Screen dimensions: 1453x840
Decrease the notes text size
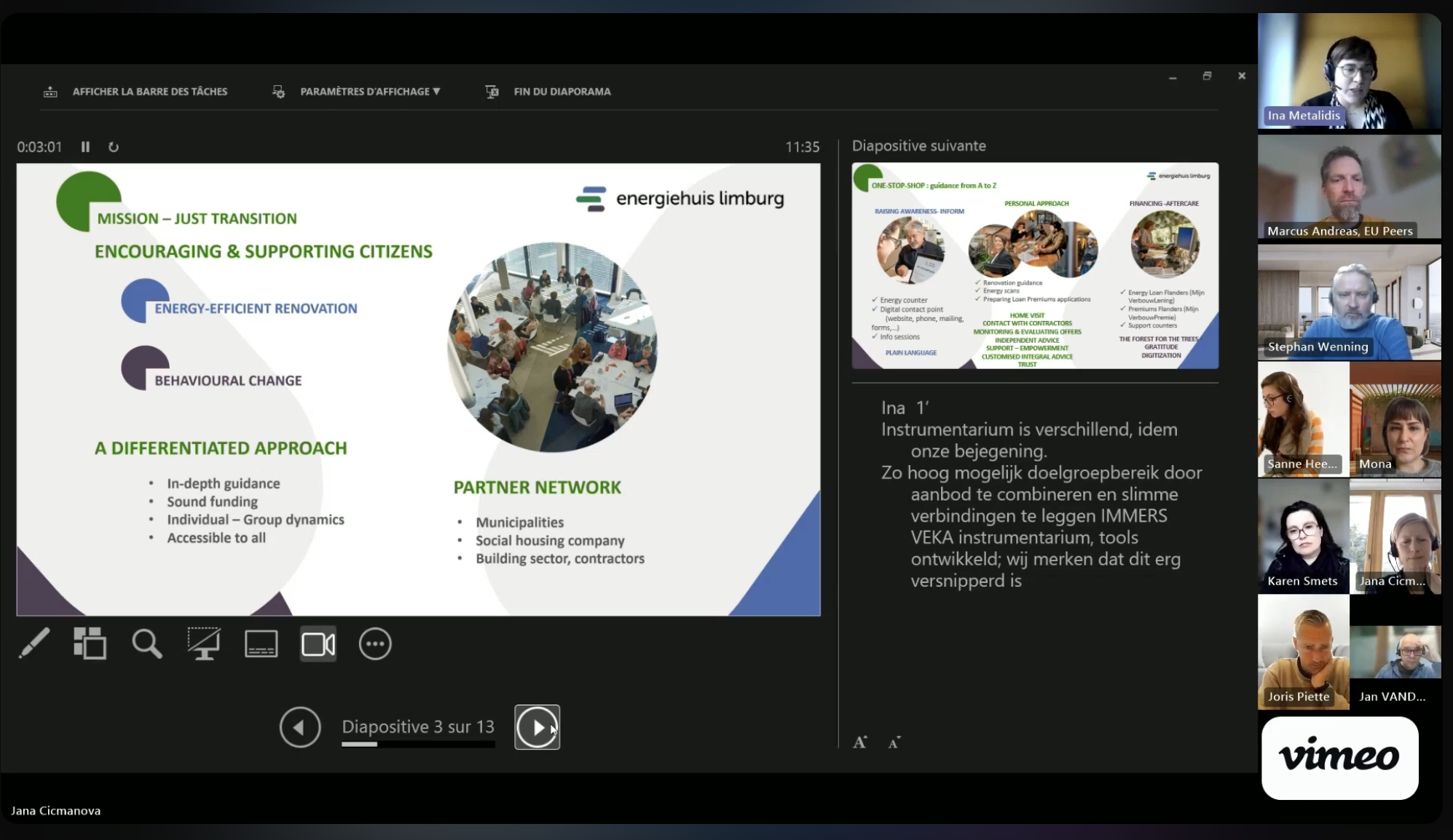coord(894,742)
